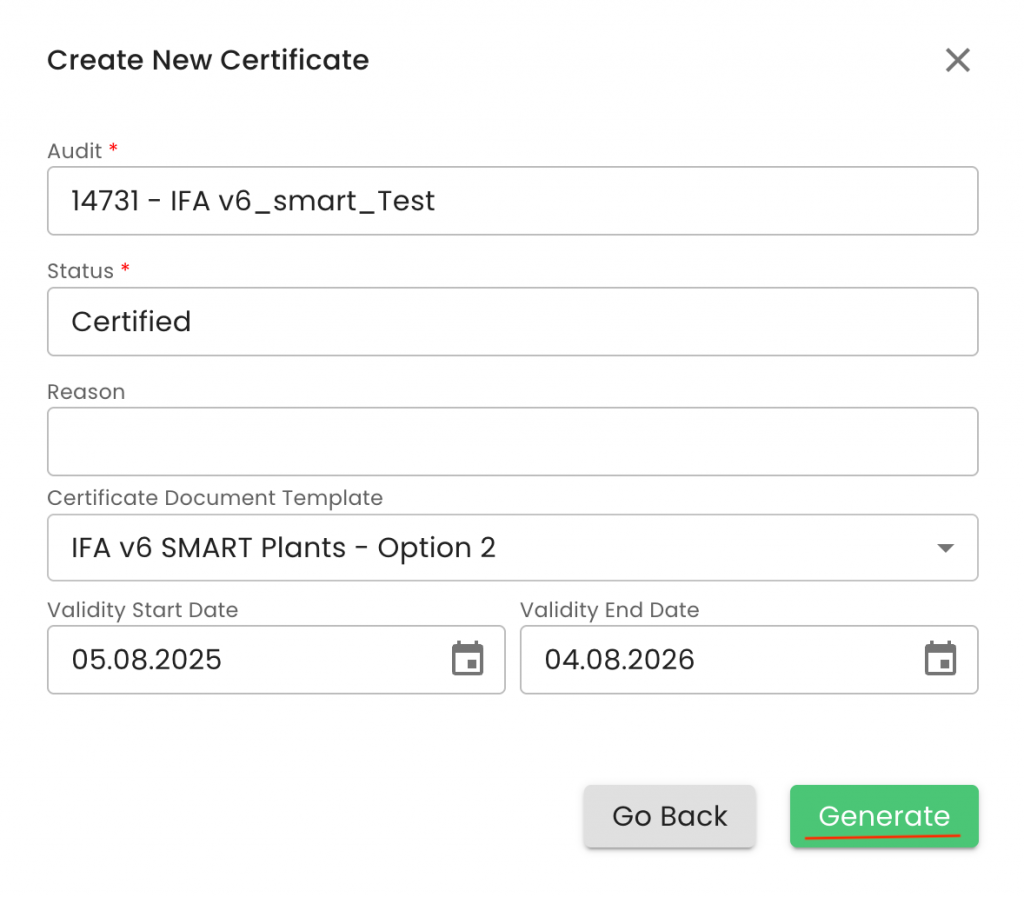Click the Create New Certificate dialog title

pyautogui.click(x=208, y=61)
